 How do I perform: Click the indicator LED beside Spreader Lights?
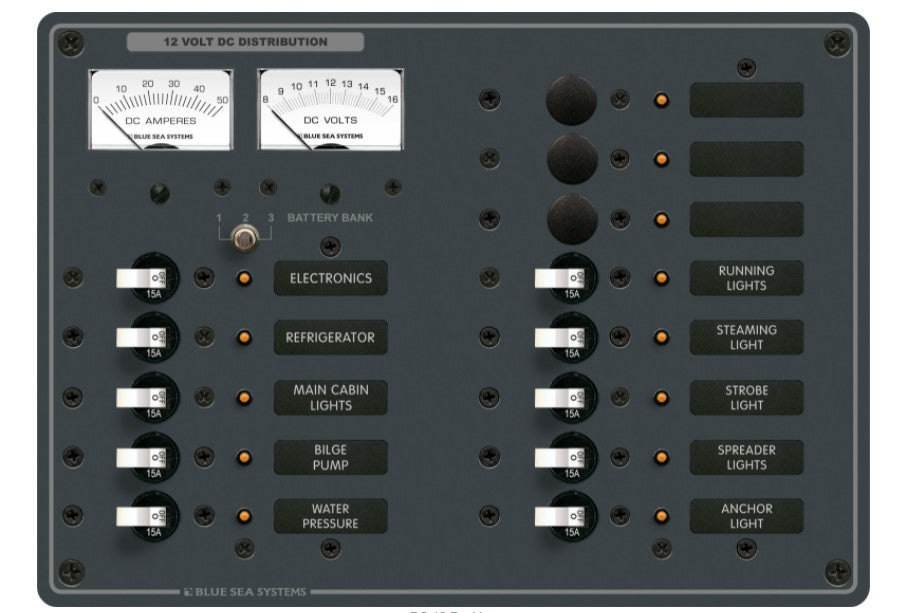661,457
